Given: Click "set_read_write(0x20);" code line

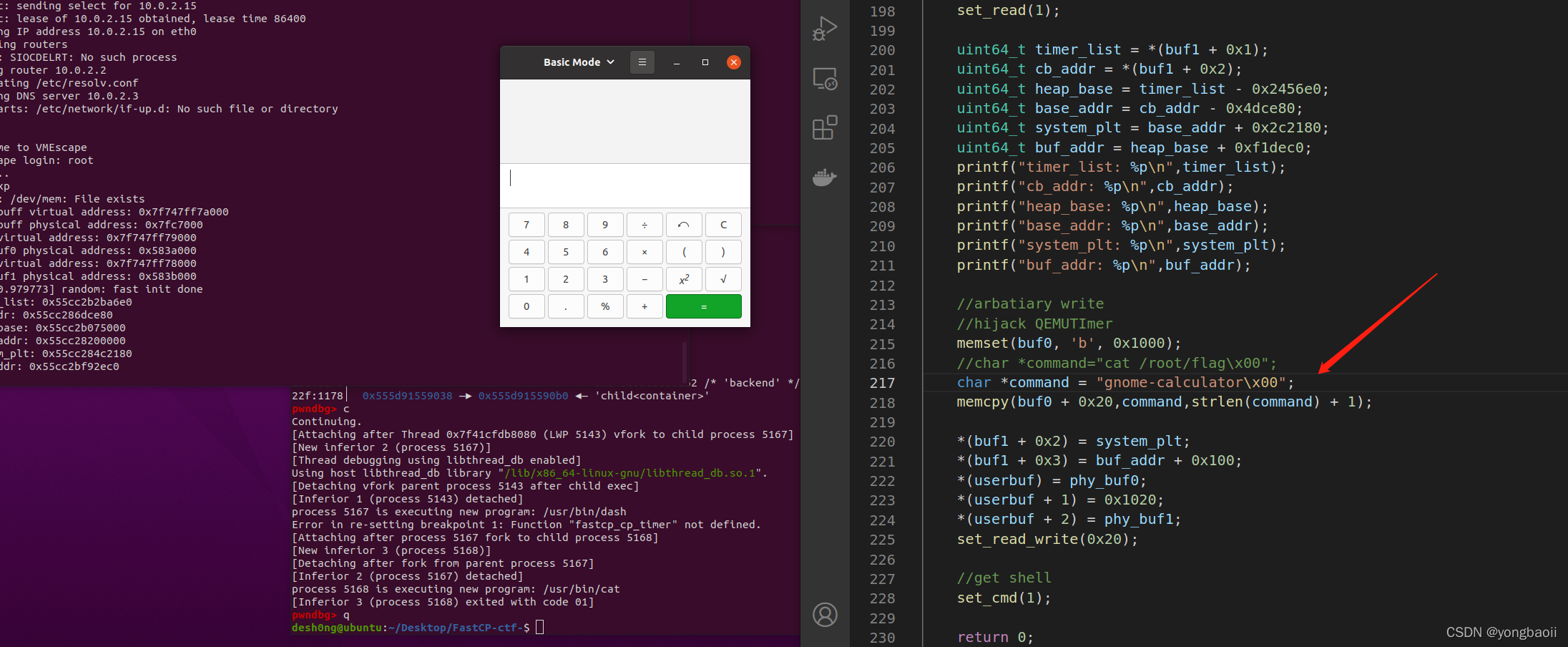Looking at the screenshot, I should click(x=1047, y=539).
